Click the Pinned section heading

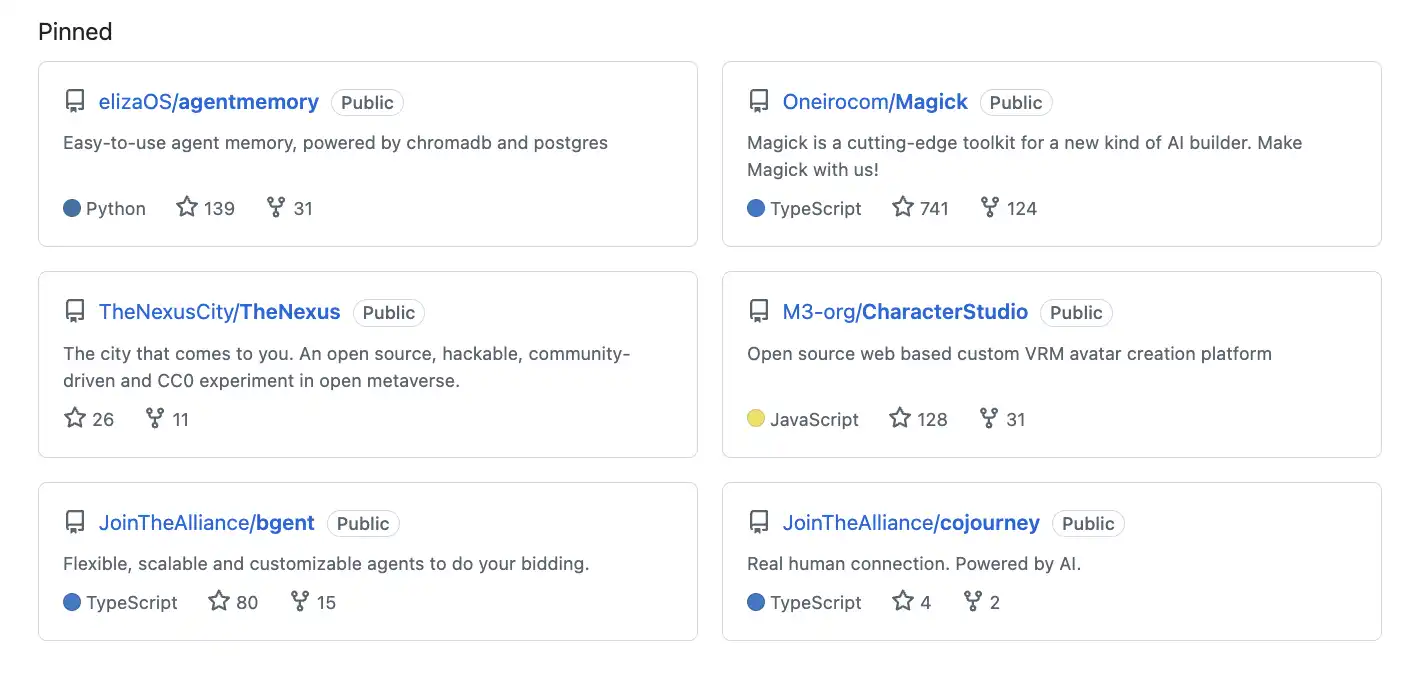point(74,31)
